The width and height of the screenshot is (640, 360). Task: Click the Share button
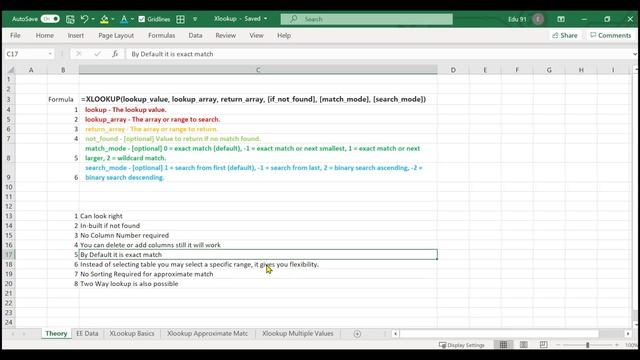565,36
